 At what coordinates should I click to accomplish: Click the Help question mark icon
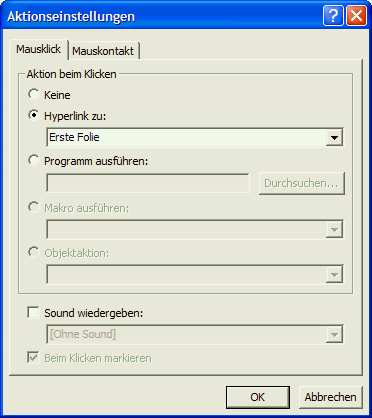pyautogui.click(x=333, y=16)
